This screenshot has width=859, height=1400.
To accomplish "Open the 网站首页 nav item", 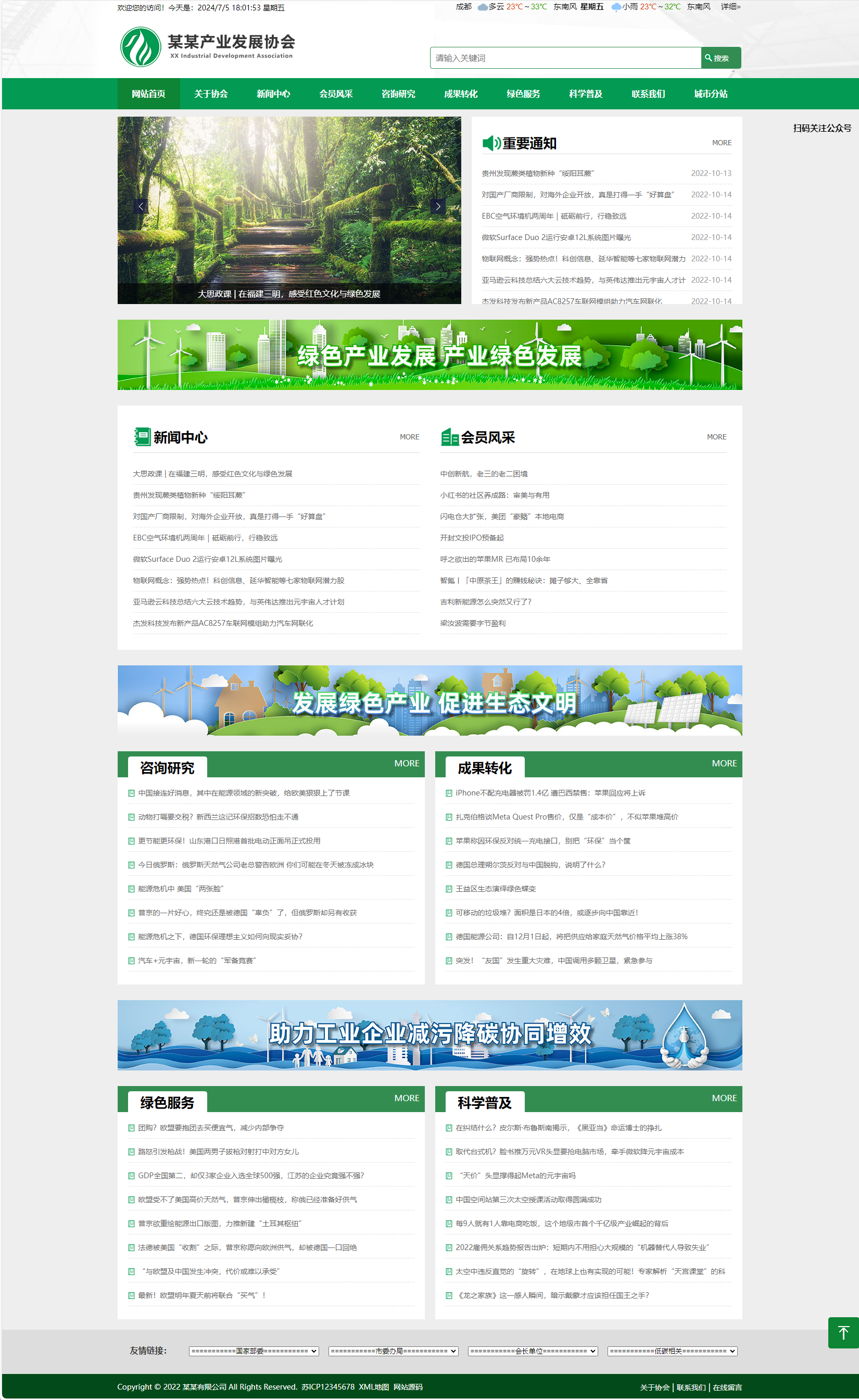I will pyautogui.click(x=149, y=94).
